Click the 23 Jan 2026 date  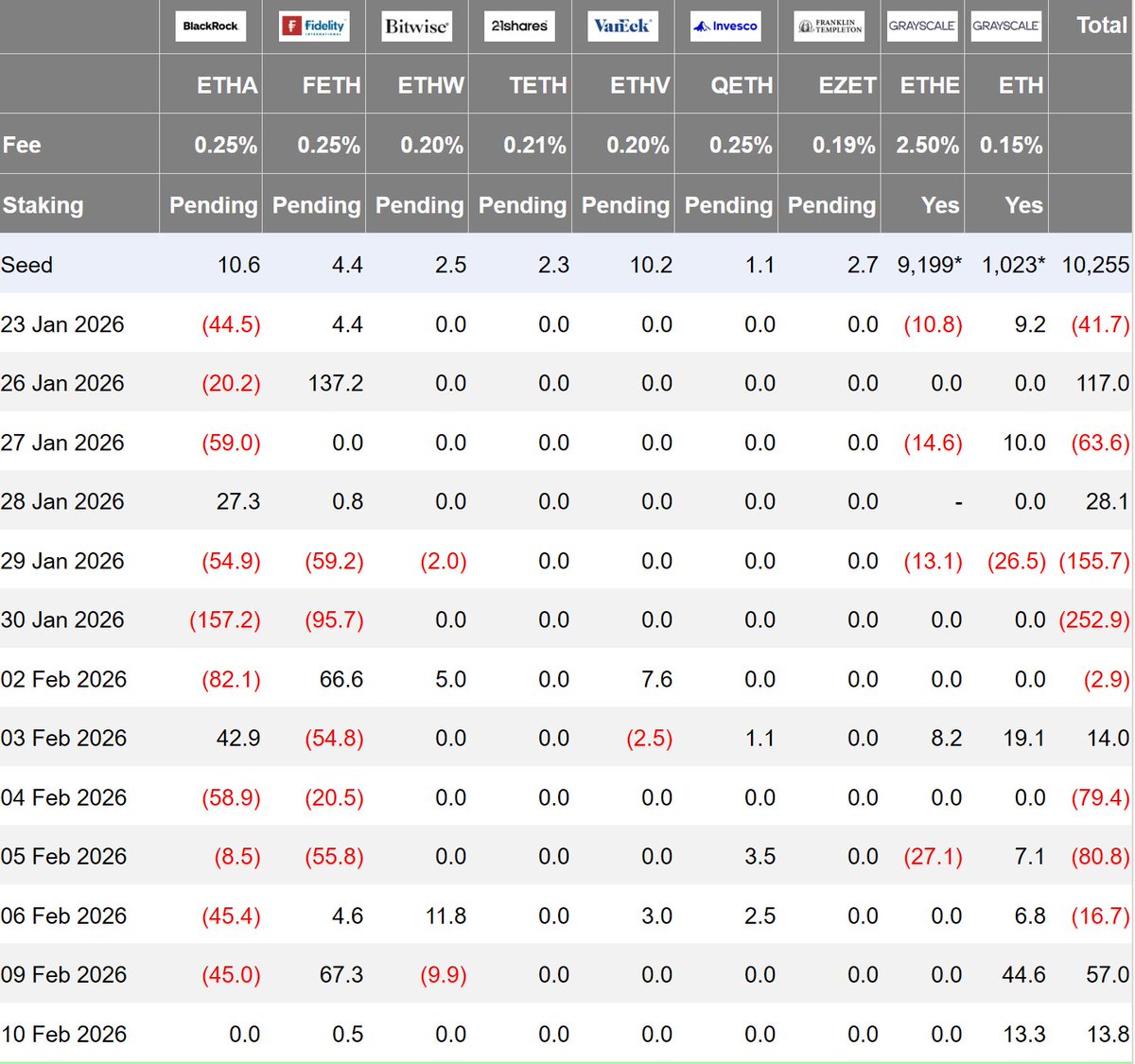(62, 324)
